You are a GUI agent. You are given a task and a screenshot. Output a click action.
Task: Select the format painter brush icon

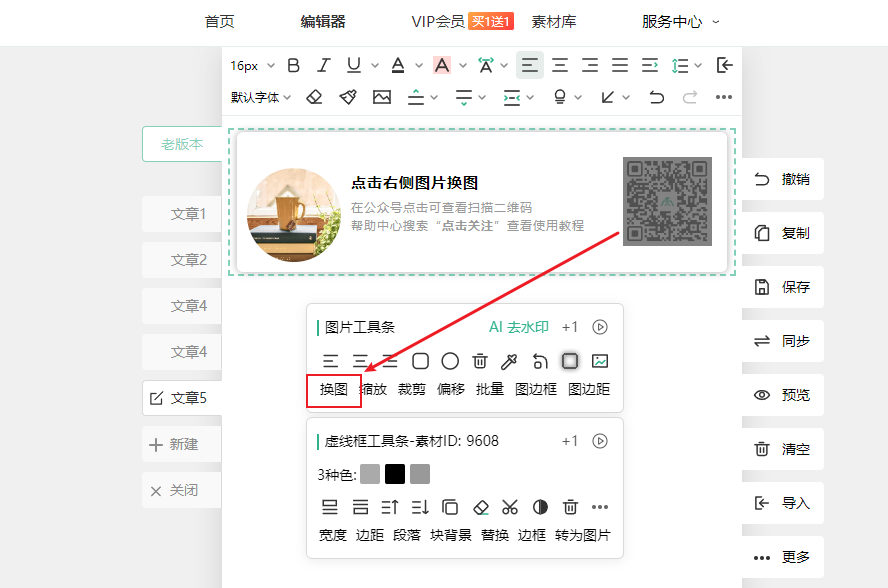[348, 97]
